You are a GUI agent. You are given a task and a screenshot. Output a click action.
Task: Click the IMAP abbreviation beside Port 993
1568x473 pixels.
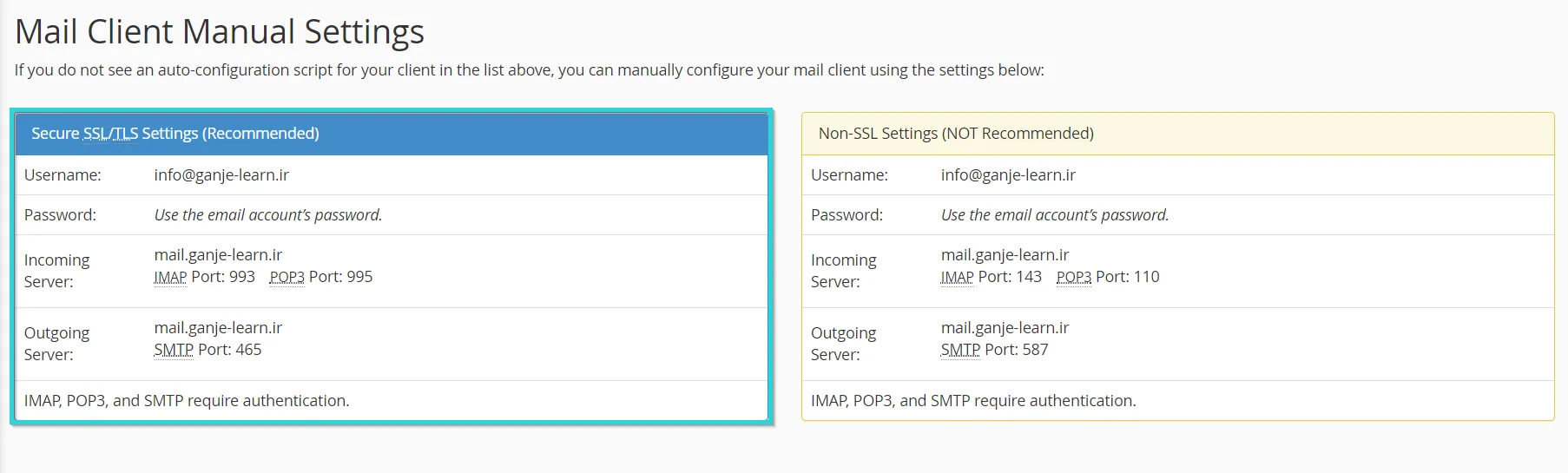click(170, 278)
